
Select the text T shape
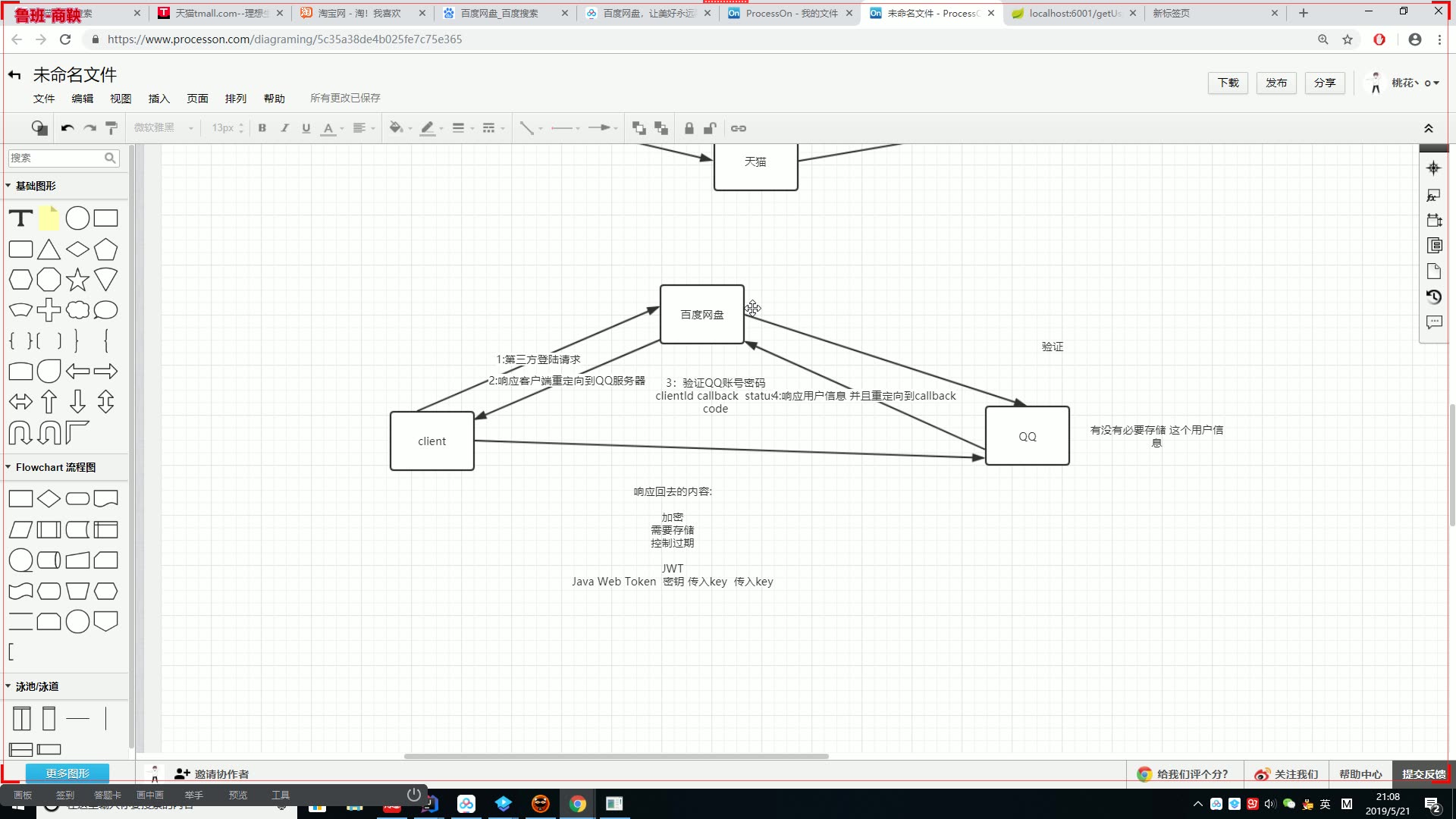click(x=20, y=218)
